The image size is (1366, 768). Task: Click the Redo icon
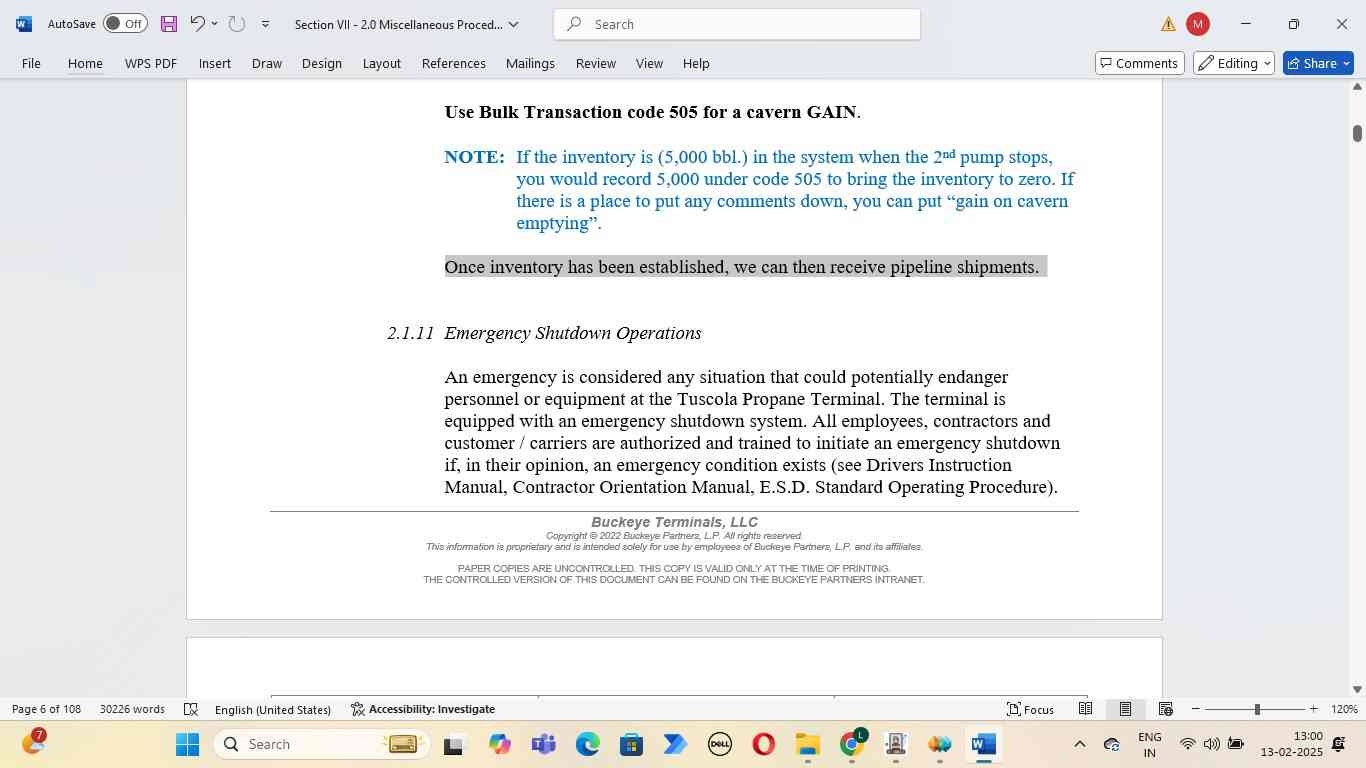pyautogui.click(x=237, y=24)
